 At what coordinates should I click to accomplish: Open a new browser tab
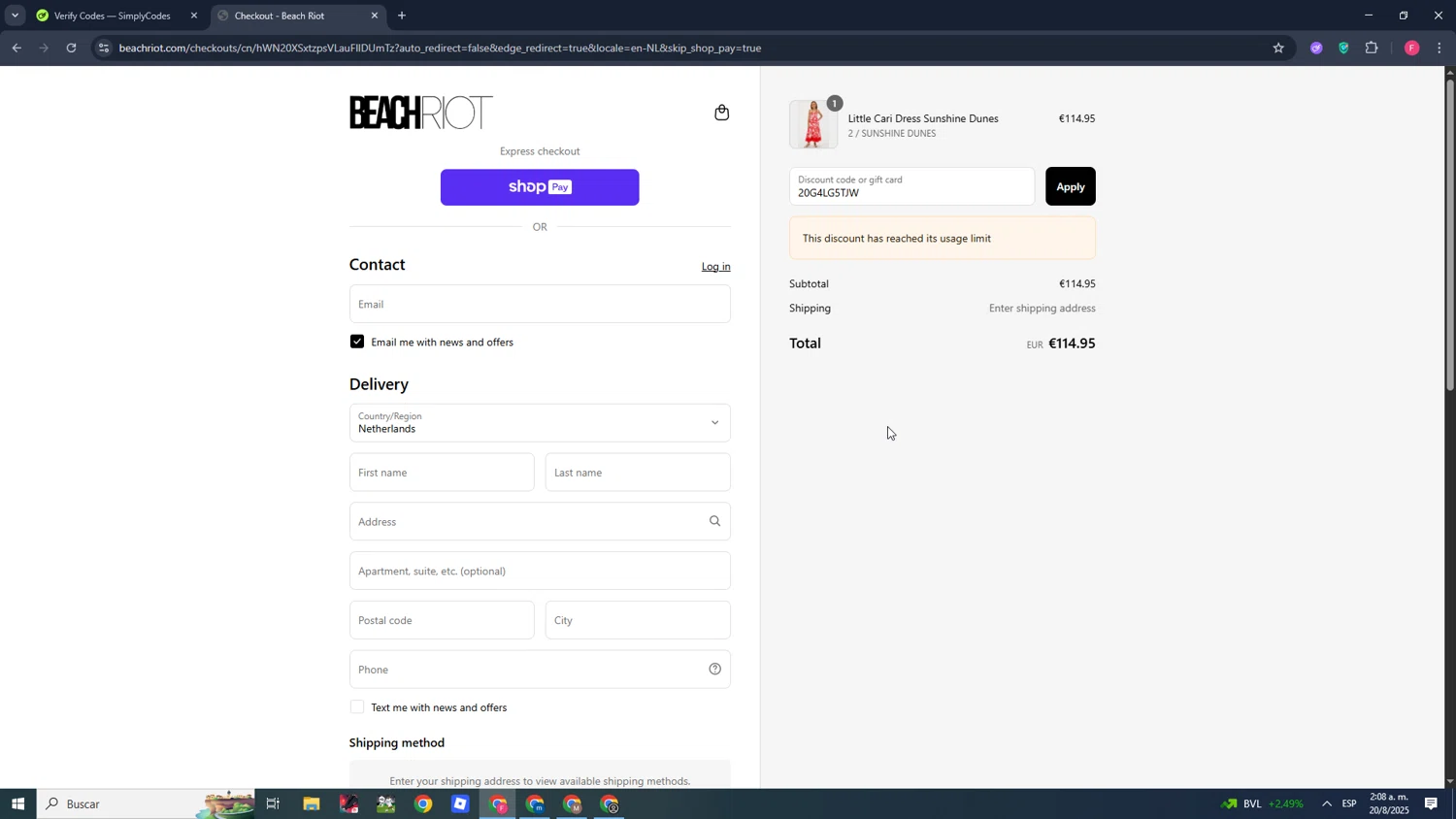pyautogui.click(x=402, y=16)
